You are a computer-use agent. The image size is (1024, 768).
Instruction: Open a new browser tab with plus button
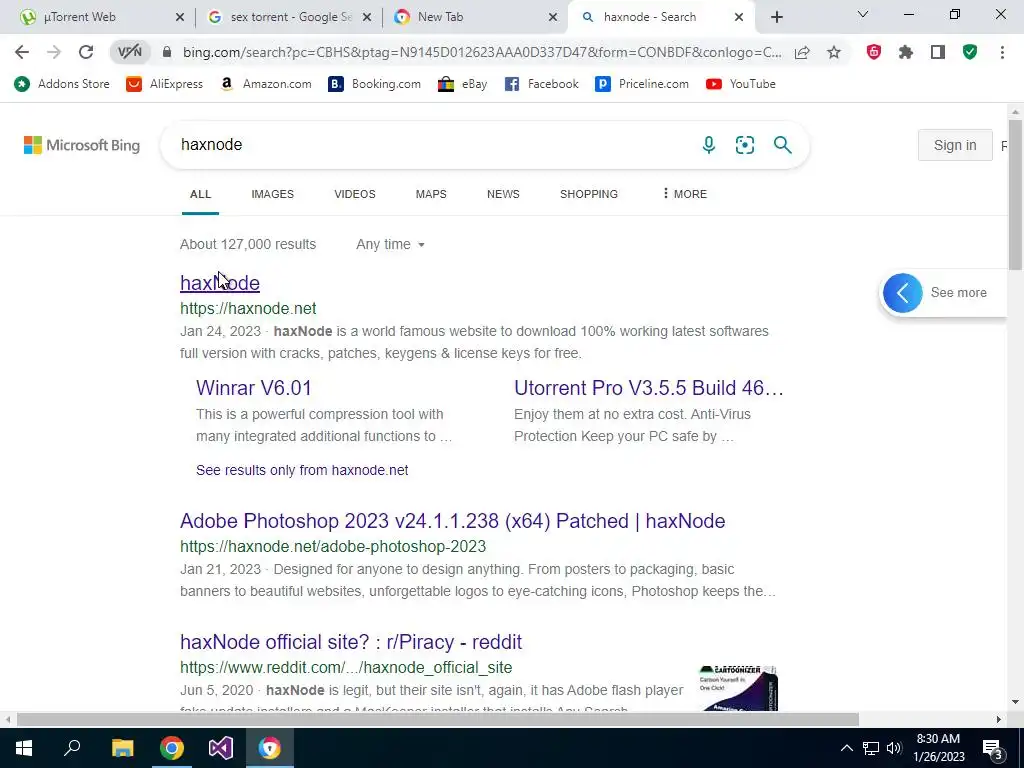pyautogui.click(x=776, y=17)
